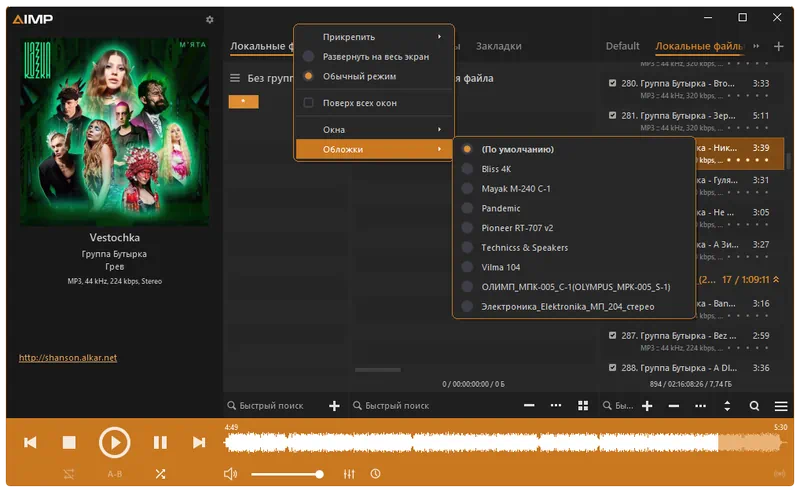Stop playback with the square button
The width and height of the screenshot is (800, 492).
click(69, 442)
